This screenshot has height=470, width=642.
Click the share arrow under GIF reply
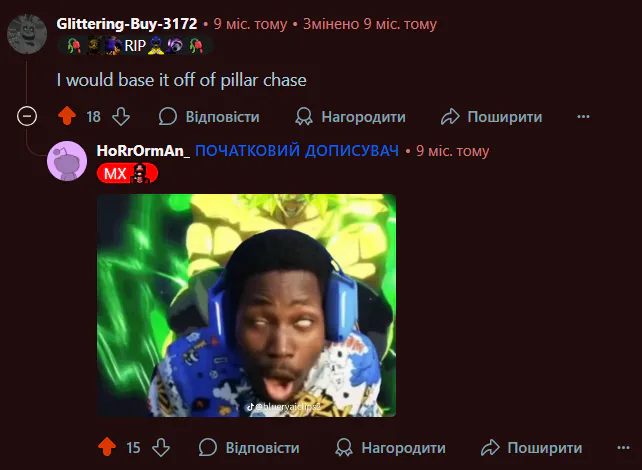tap(490, 447)
